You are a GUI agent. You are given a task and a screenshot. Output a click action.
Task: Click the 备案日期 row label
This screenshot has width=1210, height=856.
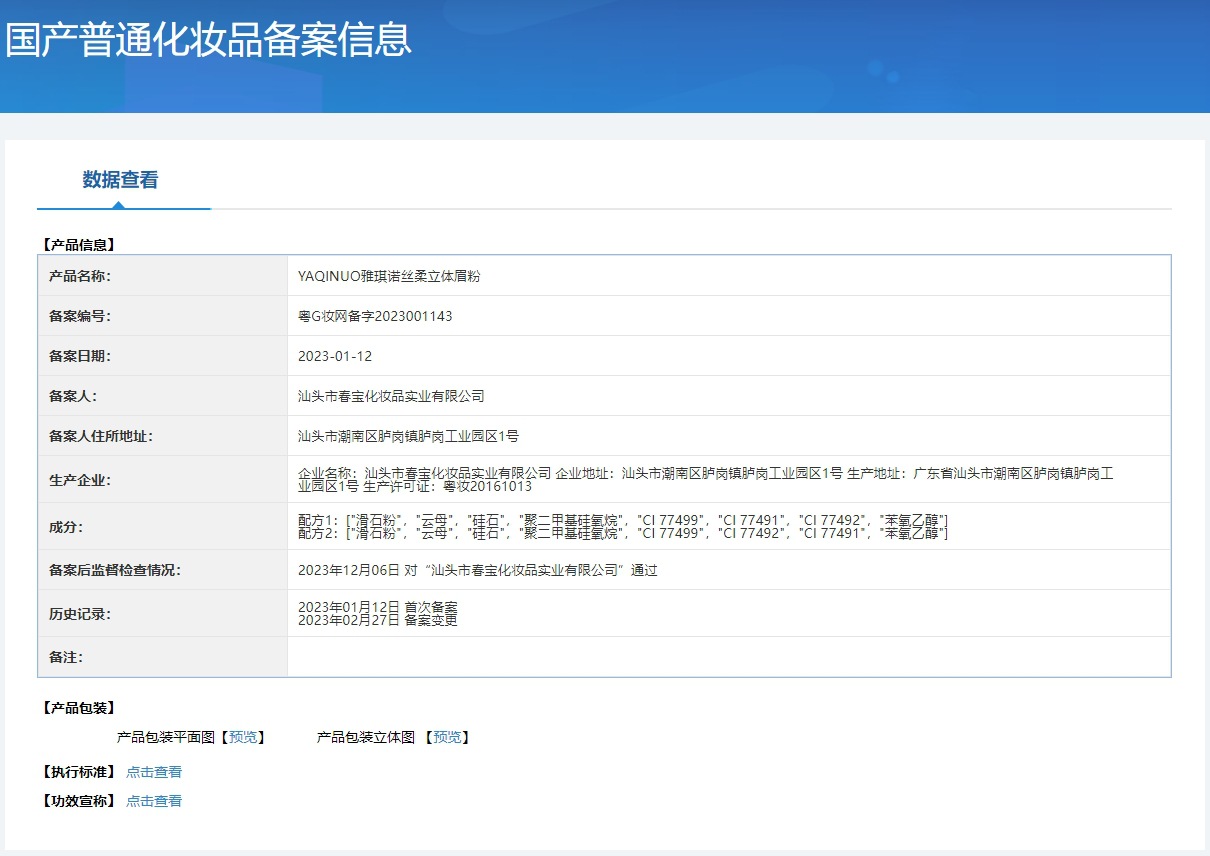point(79,356)
